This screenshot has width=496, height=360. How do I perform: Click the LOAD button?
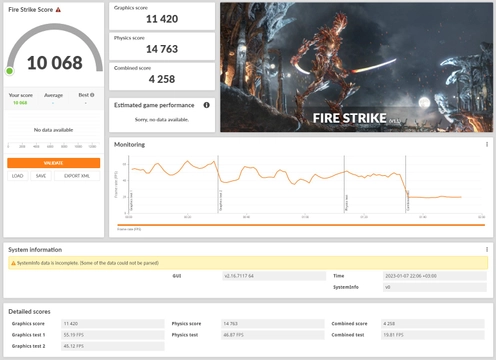[17, 176]
